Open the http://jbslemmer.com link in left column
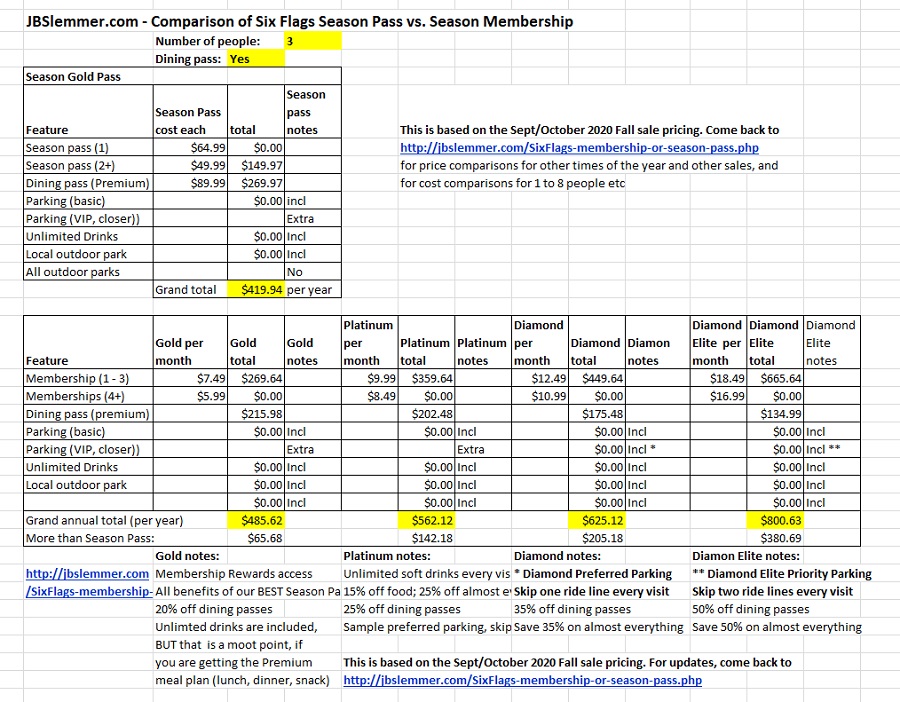 [x=87, y=573]
